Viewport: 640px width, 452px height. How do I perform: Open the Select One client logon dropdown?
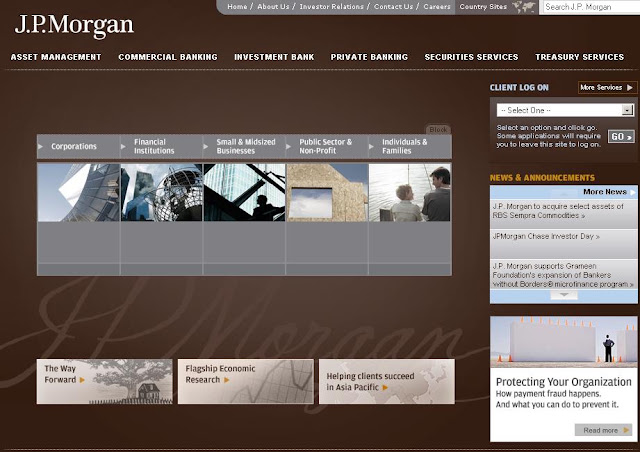point(565,110)
